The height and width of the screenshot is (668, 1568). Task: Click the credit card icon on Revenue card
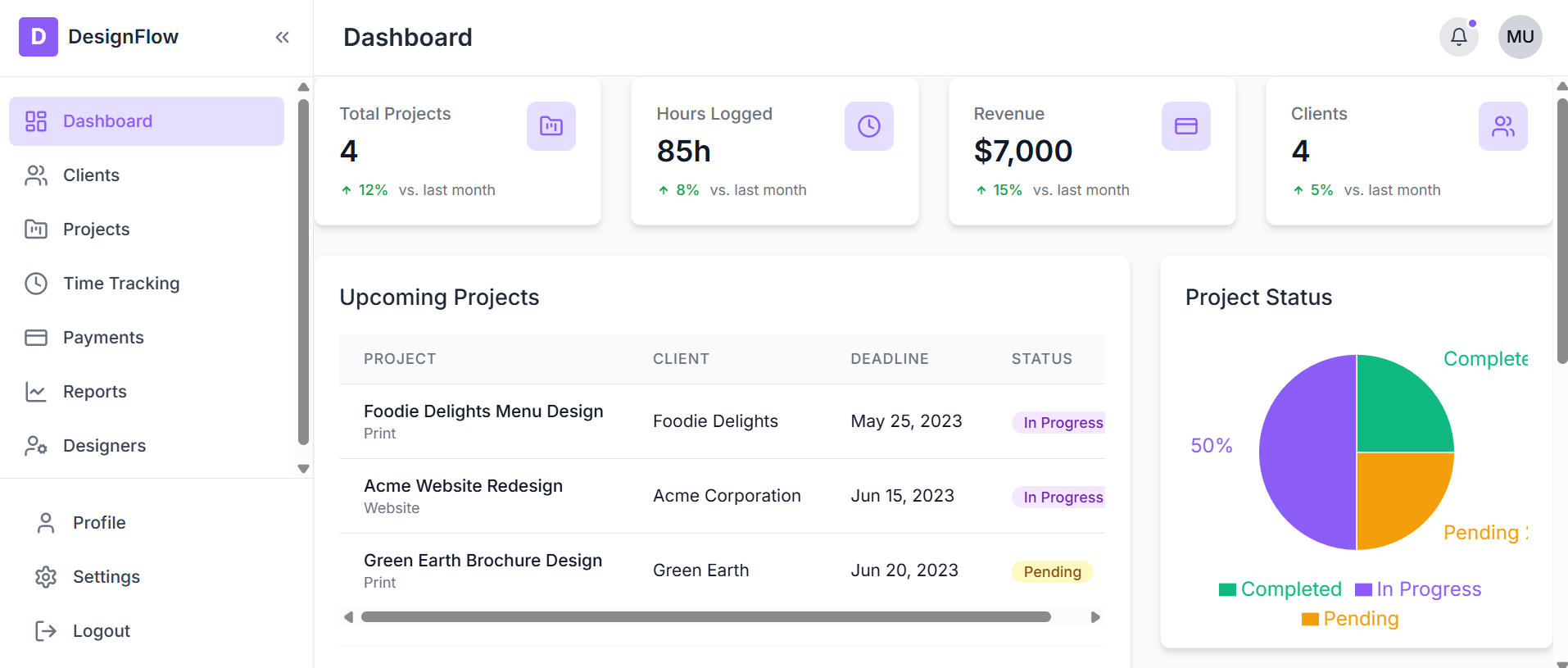point(1186,126)
